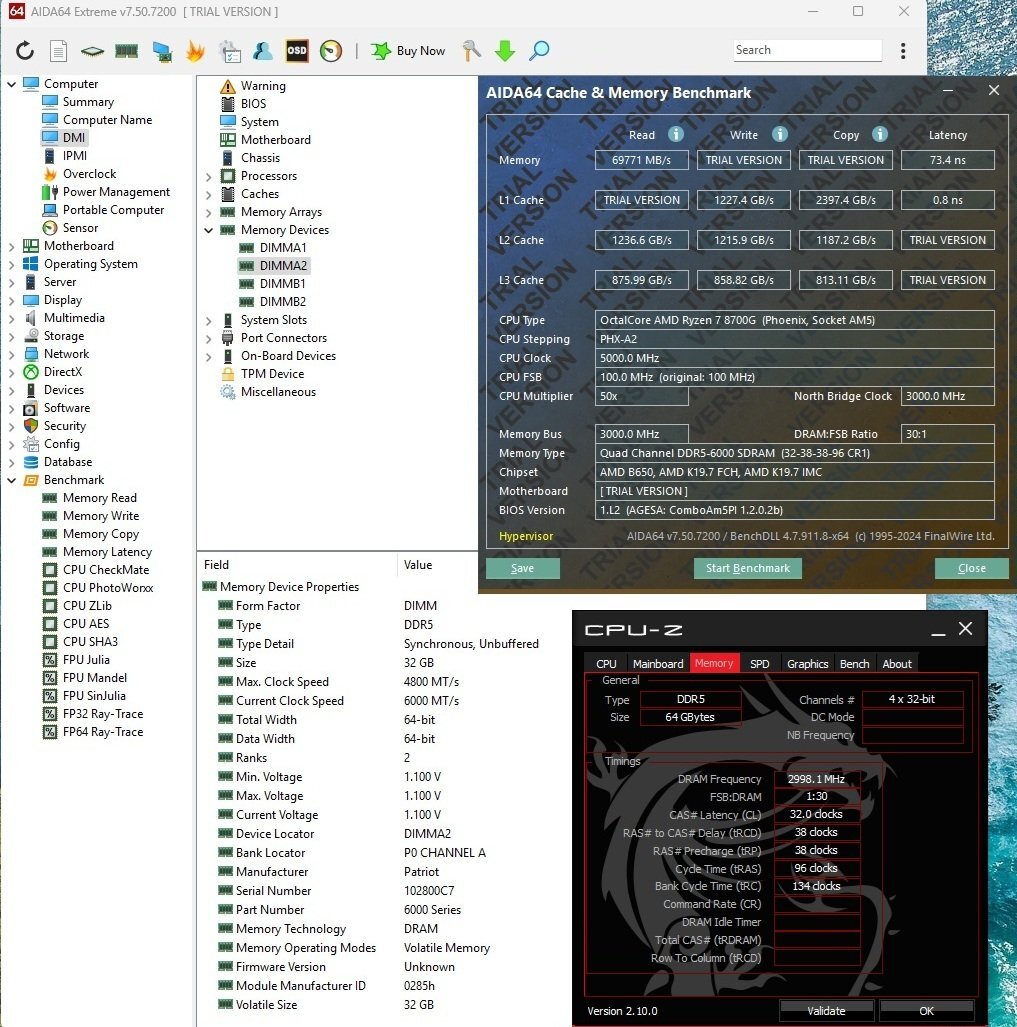This screenshot has width=1017, height=1027.
Task: Collapse the Memory Devices node
Action: (x=208, y=230)
